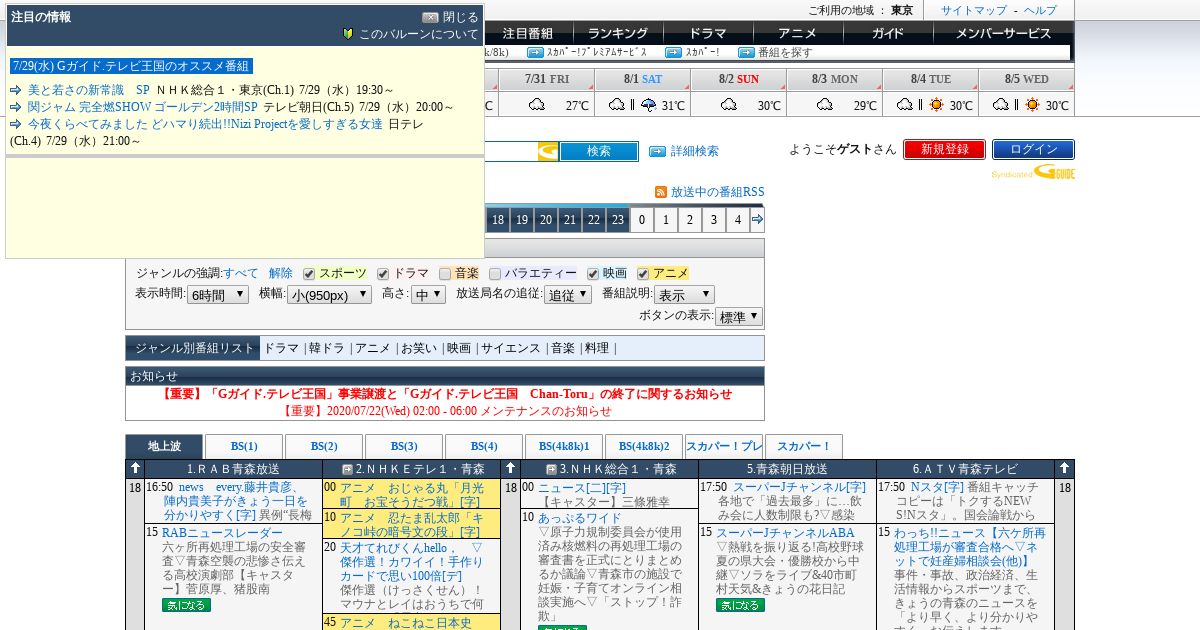1200x630 pixels.
Task: Open the 番組説明 表示 dropdown
Action: pyautogui.click(x=684, y=295)
